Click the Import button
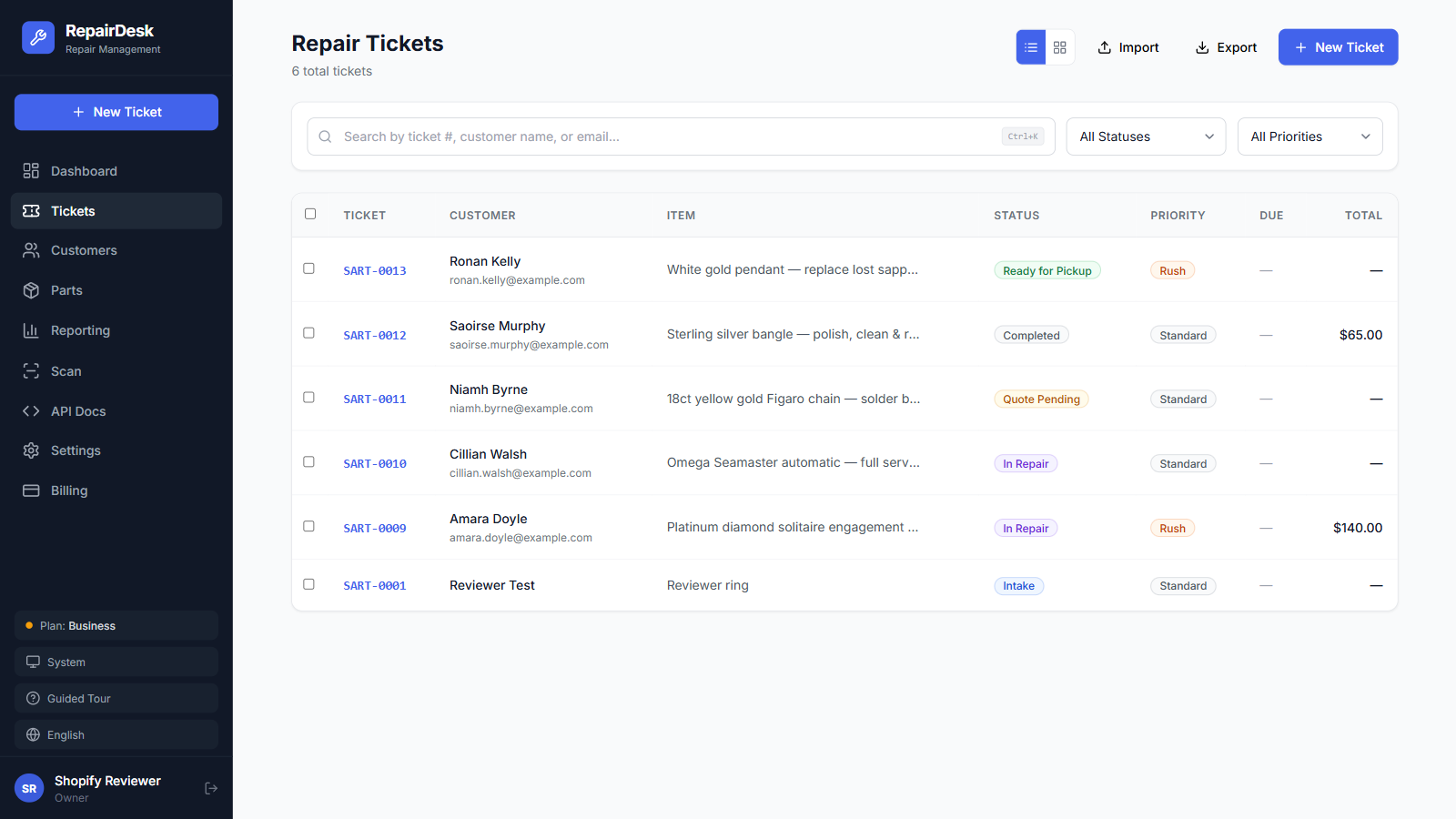The height and width of the screenshot is (819, 1456). [x=1128, y=47]
